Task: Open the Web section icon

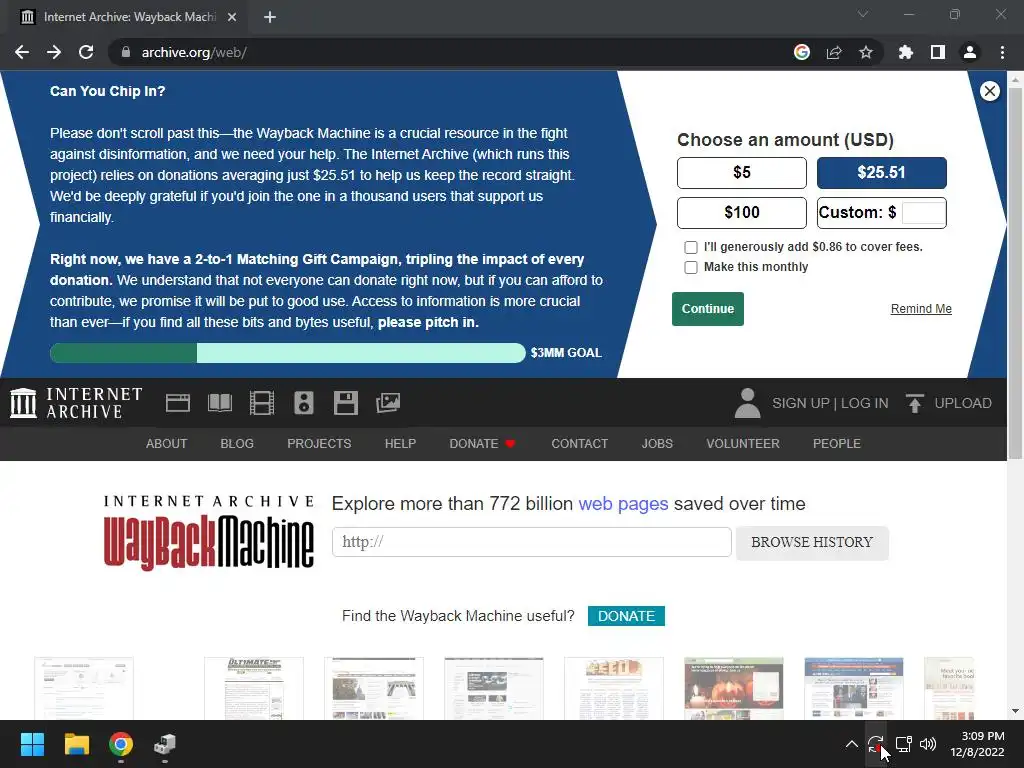Action: point(178,403)
